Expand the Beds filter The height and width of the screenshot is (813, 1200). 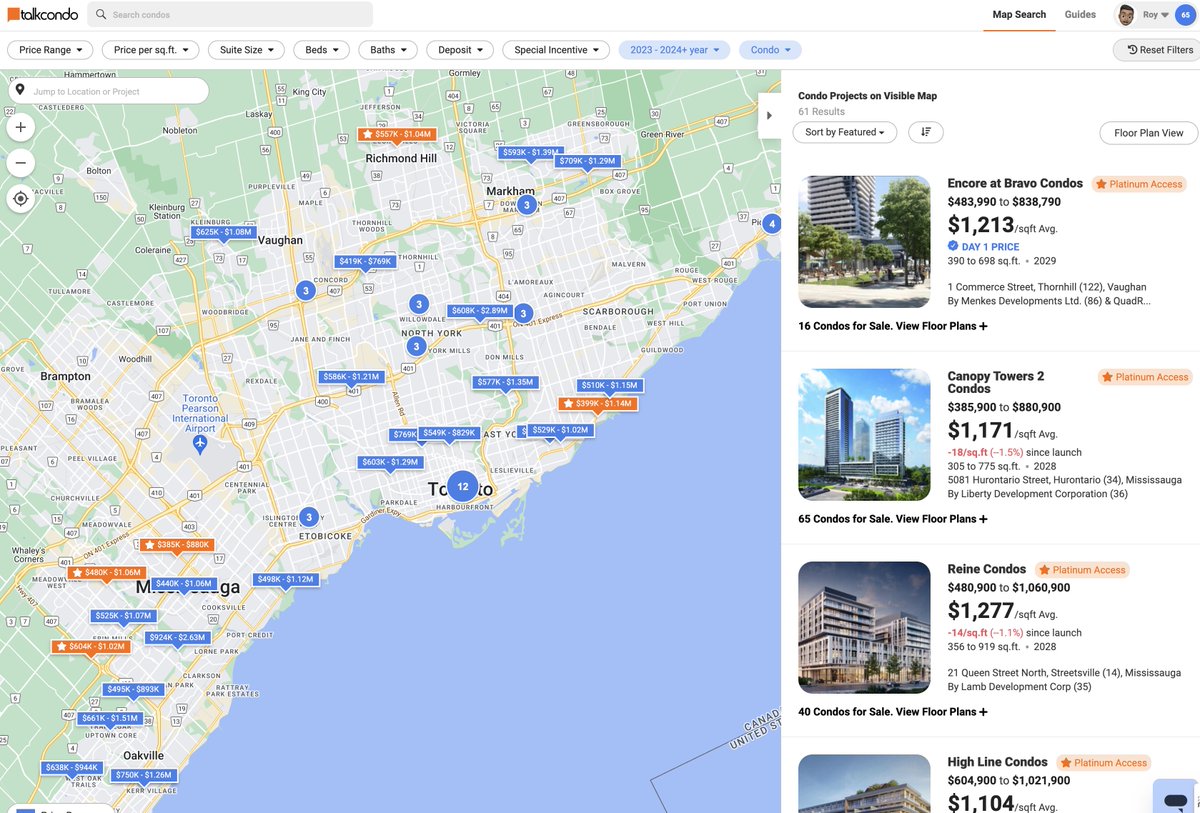coord(322,50)
